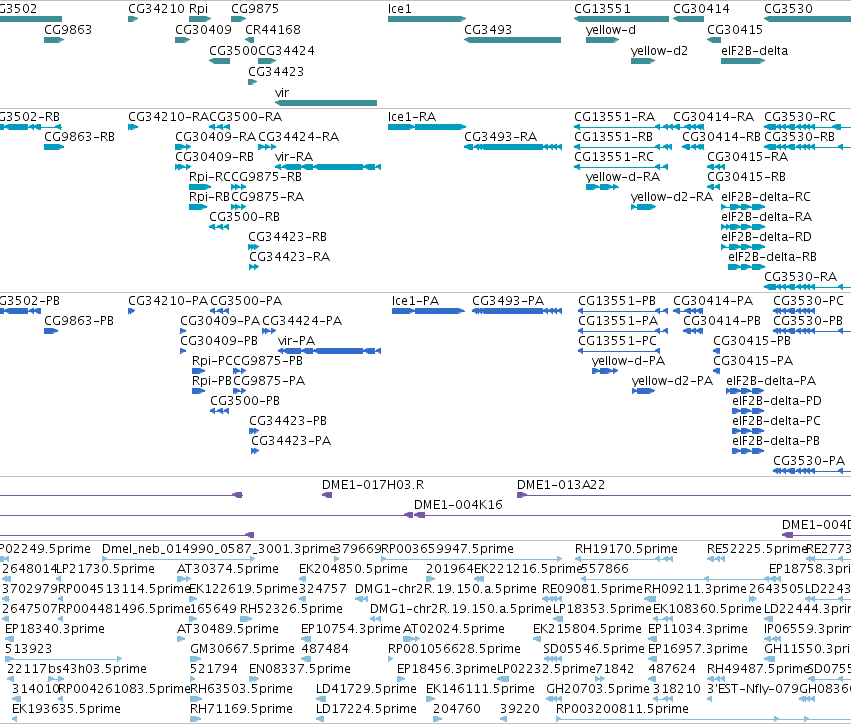Viewport: 851px width, 724px height.
Task: Select the RP003200811.5prime EST label
Action: (623, 709)
